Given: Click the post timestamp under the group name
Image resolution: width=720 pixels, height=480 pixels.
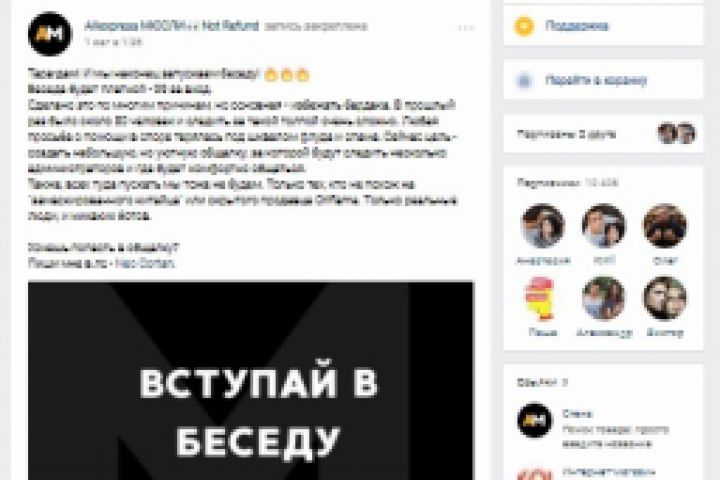Looking at the screenshot, I should point(113,42).
